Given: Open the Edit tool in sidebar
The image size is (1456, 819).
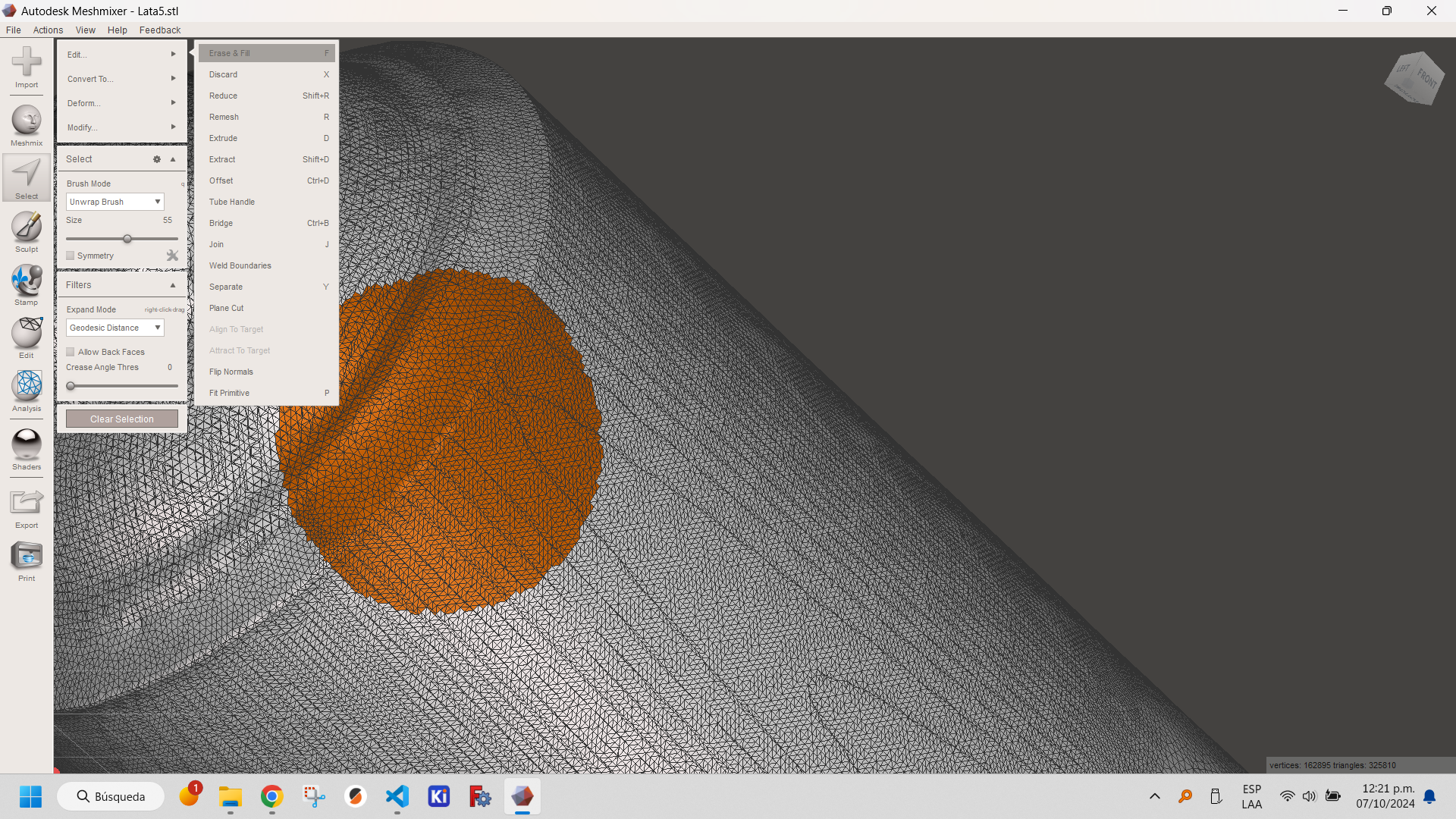Looking at the screenshot, I should point(27,338).
